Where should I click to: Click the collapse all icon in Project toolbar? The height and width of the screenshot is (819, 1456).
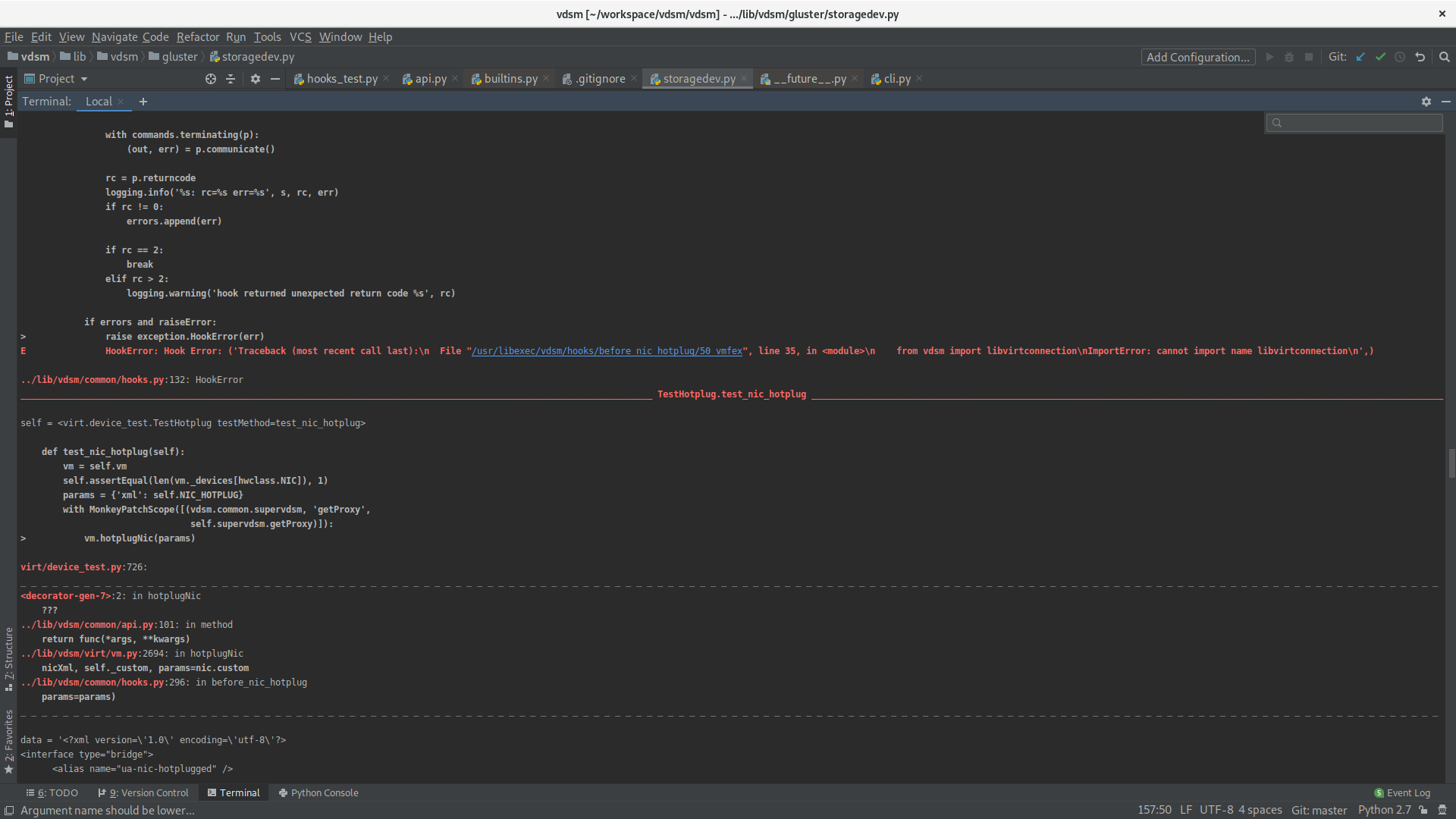231,79
